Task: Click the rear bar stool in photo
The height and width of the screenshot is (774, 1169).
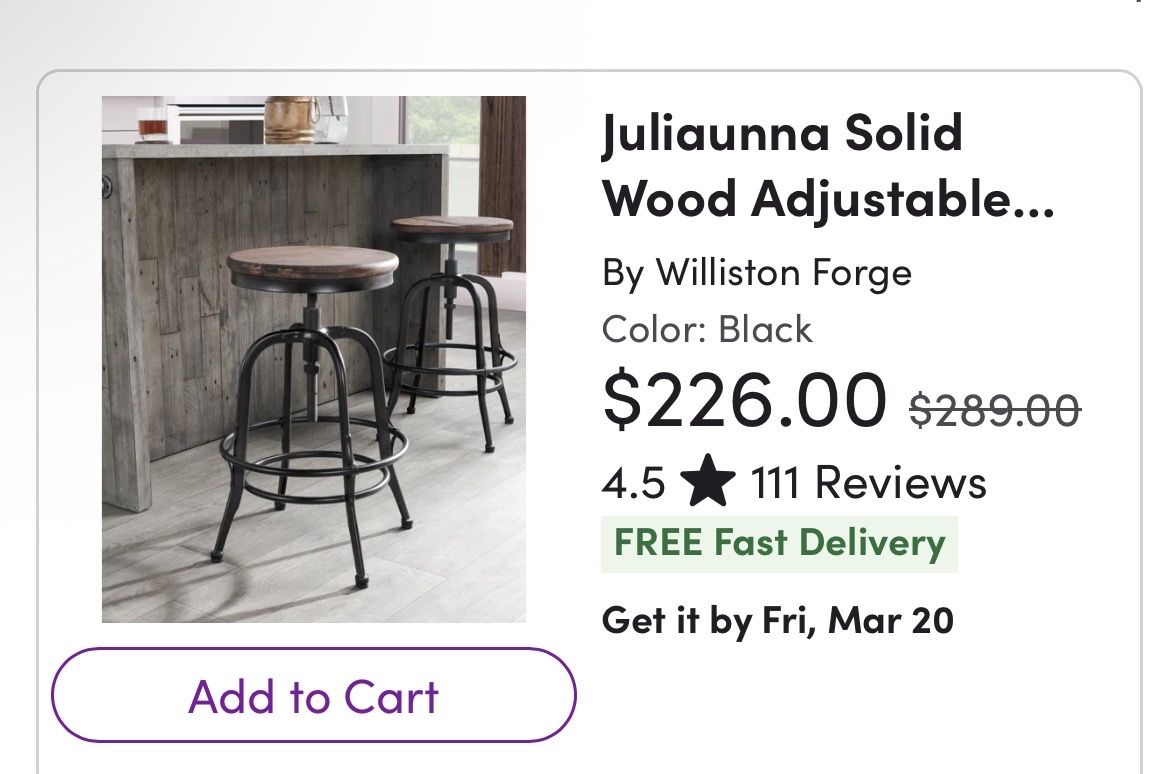Action: coord(451,300)
